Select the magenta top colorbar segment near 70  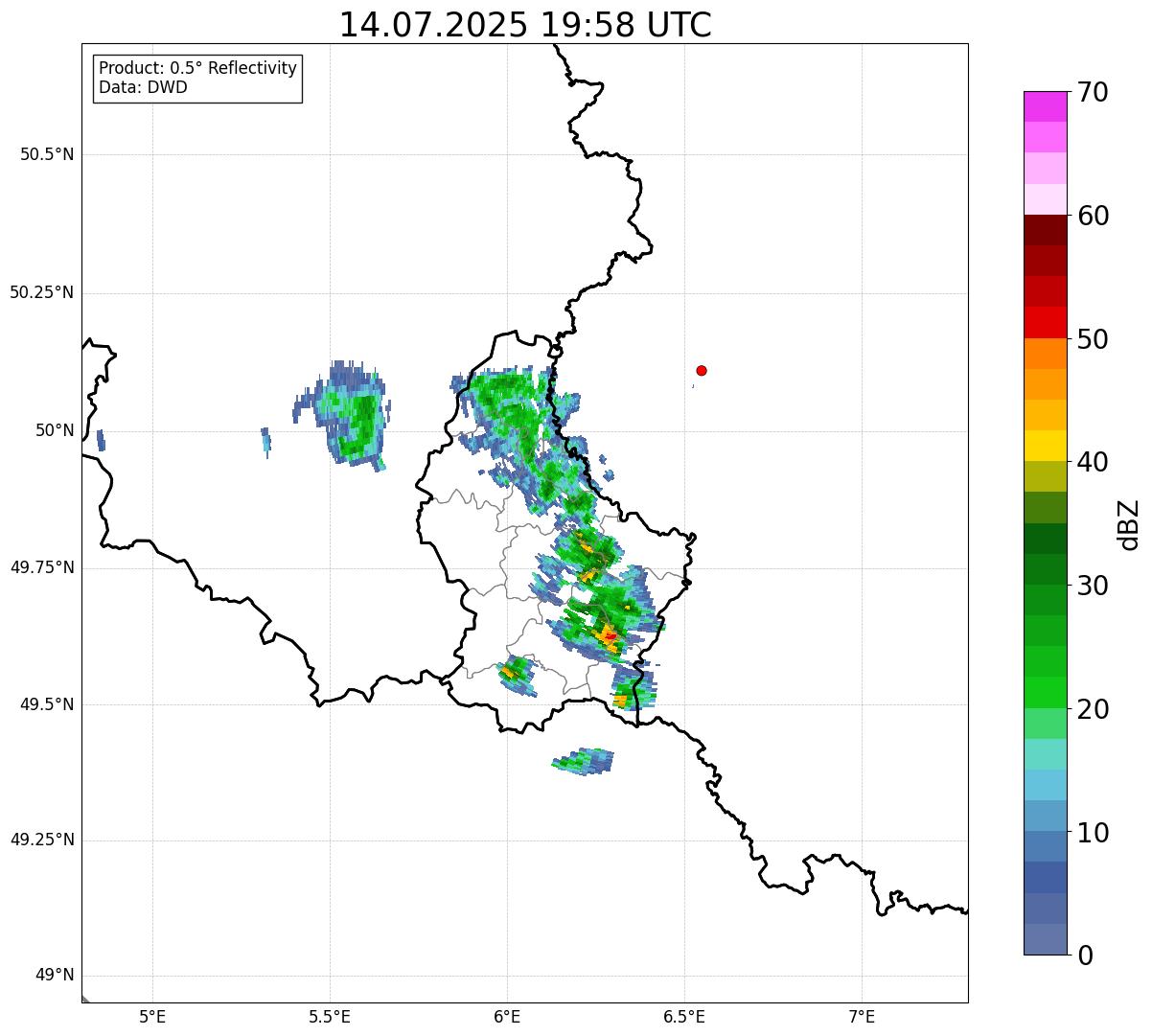point(1045,106)
